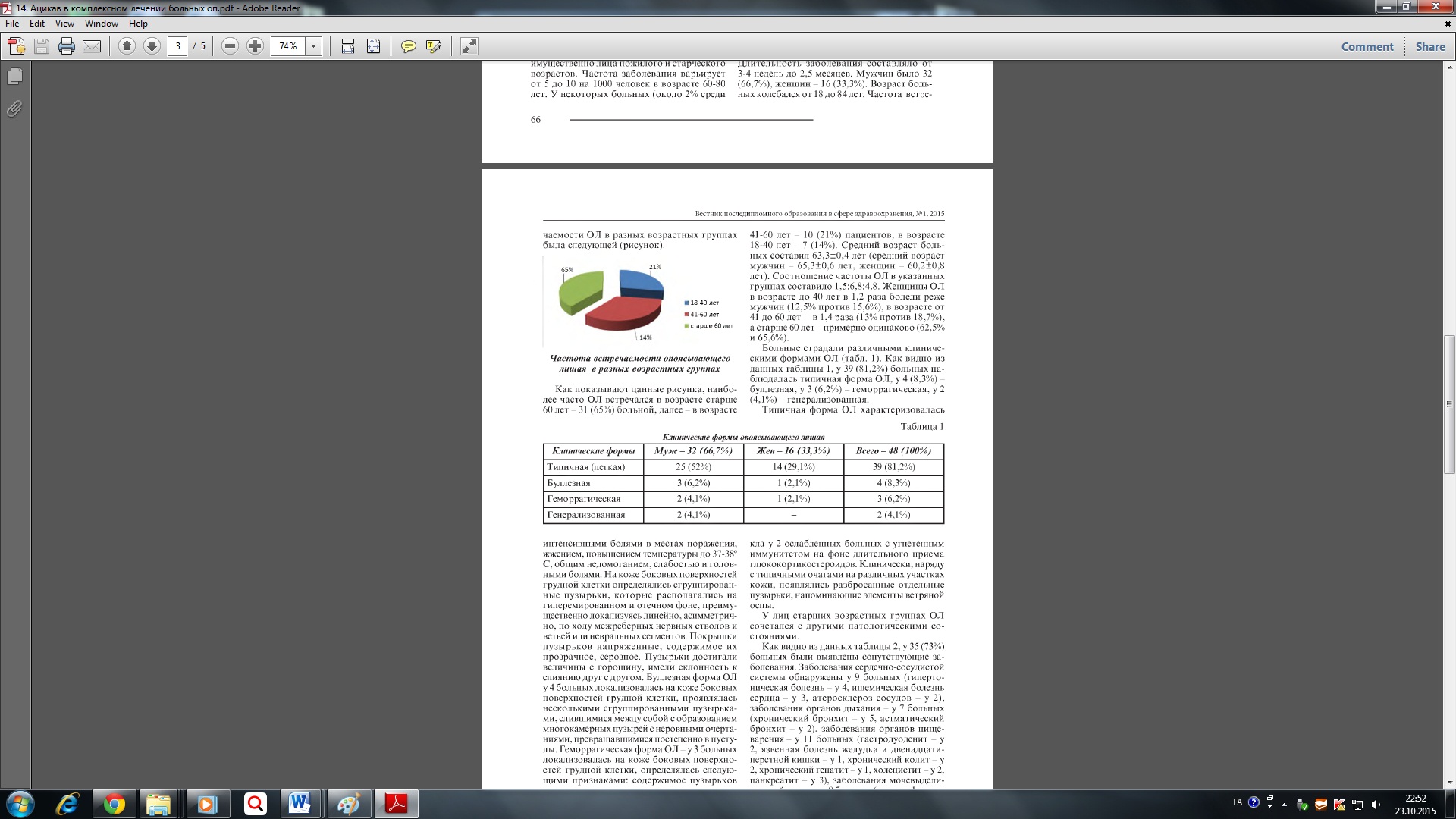Screen dimensions: 1456x819
Task: Click the Save file icon
Action: 42,47
